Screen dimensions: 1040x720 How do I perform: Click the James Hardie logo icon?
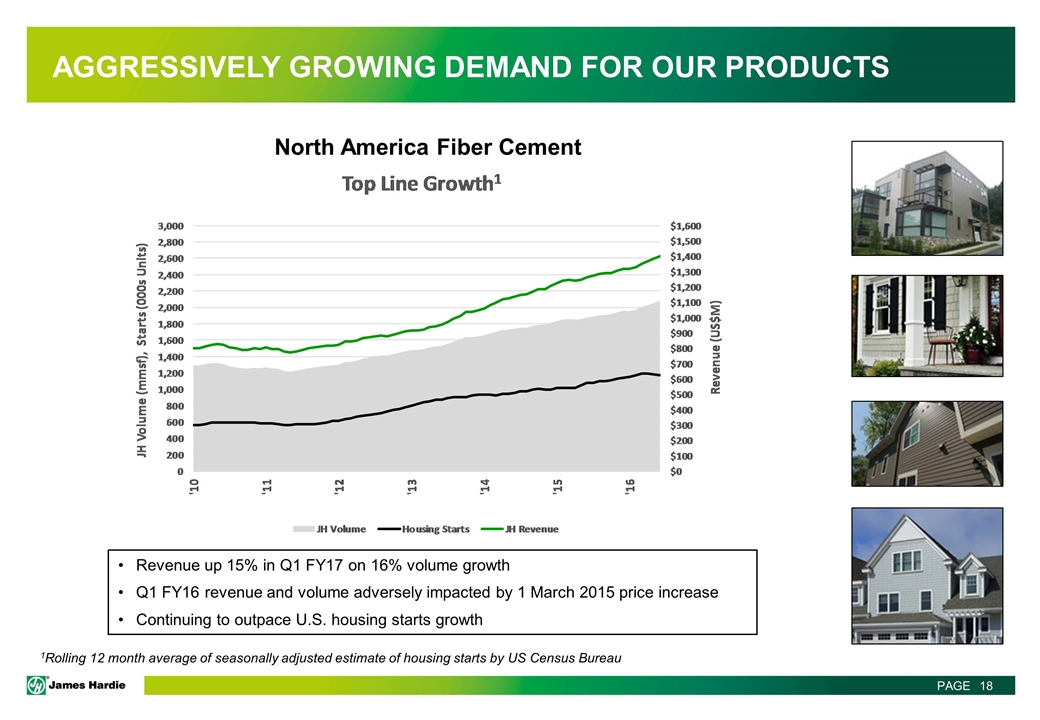pos(36,685)
